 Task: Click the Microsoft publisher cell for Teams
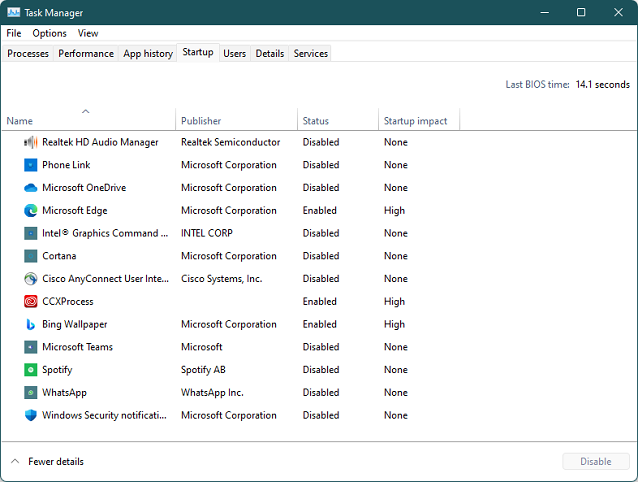tap(201, 347)
